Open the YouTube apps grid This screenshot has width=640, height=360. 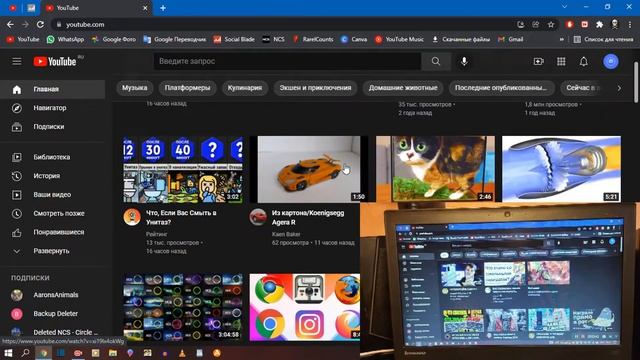[561, 61]
